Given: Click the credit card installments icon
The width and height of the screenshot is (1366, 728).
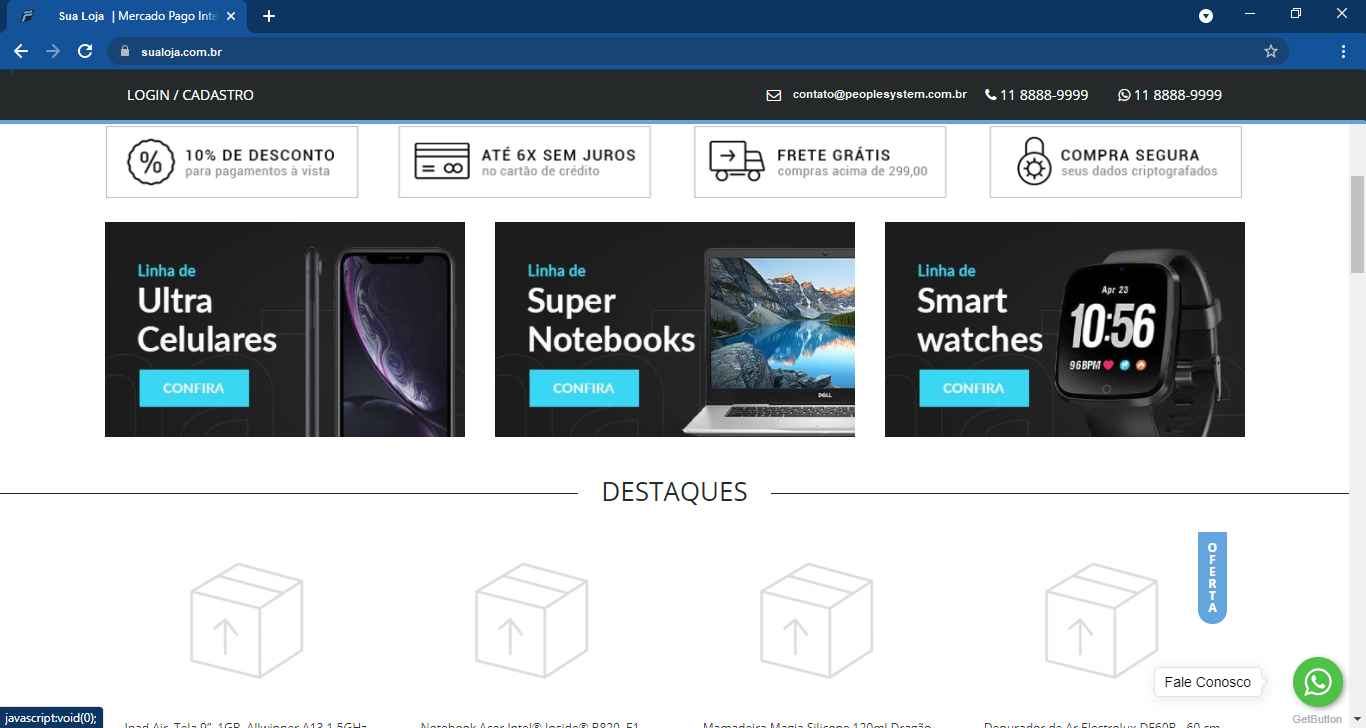Looking at the screenshot, I should (442, 162).
